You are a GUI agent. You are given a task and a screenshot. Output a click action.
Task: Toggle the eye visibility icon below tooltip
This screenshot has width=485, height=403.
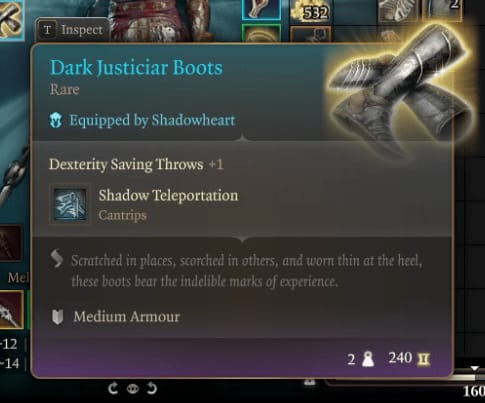(133, 389)
